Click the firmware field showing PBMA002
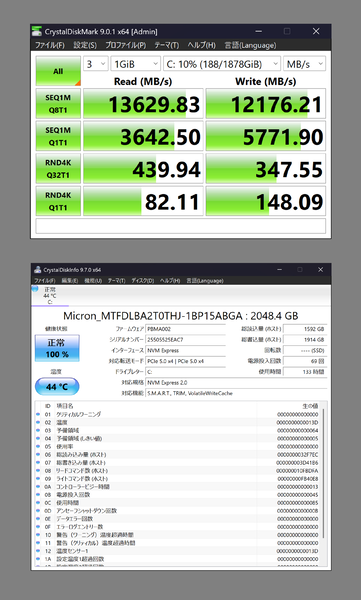 [185, 329]
